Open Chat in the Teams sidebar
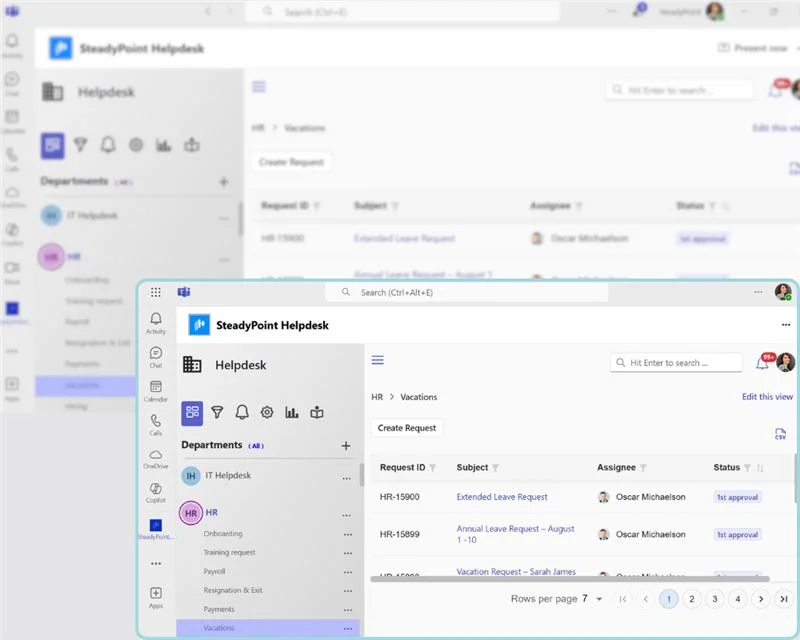The image size is (800, 640). coord(156,357)
